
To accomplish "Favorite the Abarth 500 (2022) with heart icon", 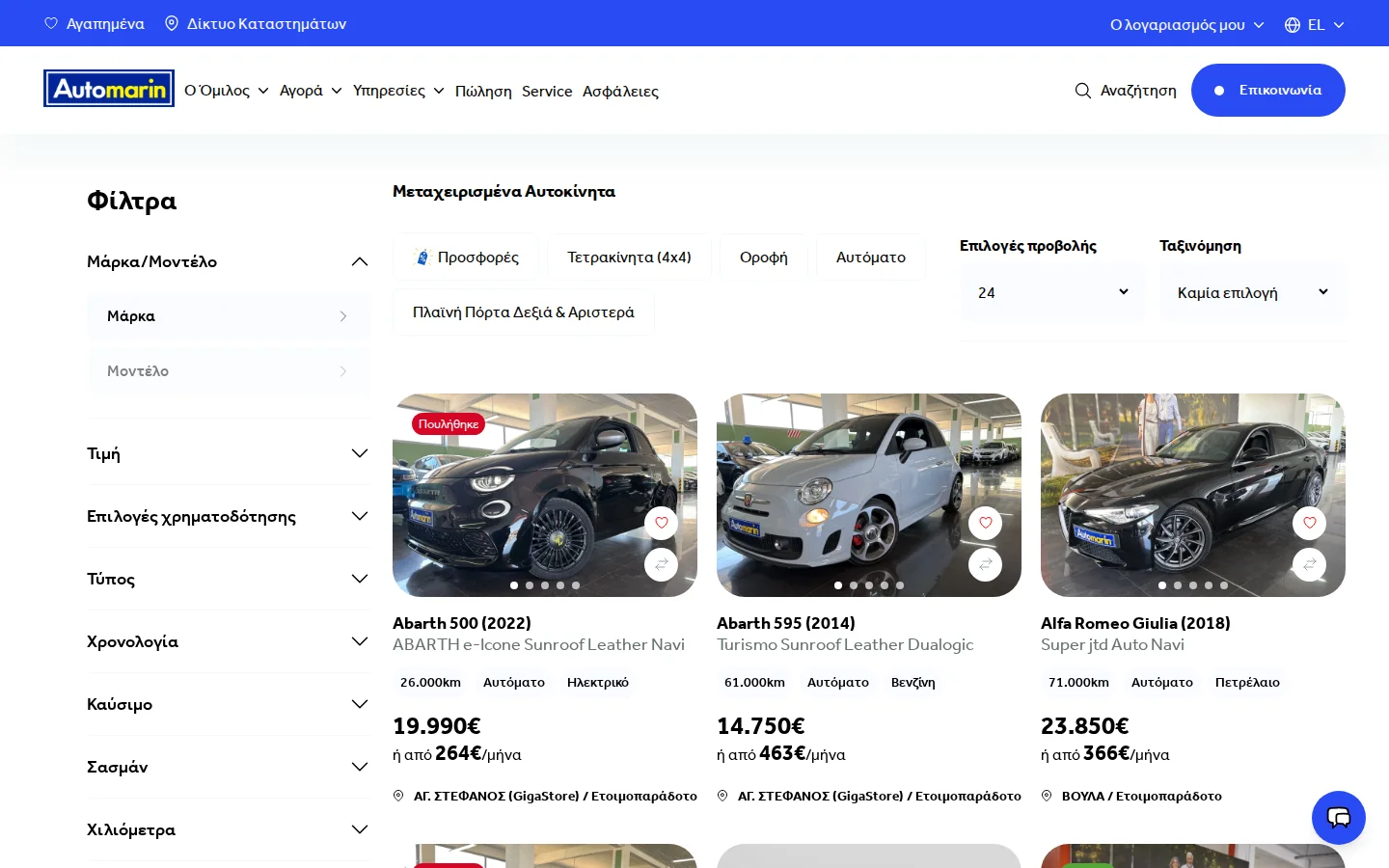I will [x=662, y=523].
